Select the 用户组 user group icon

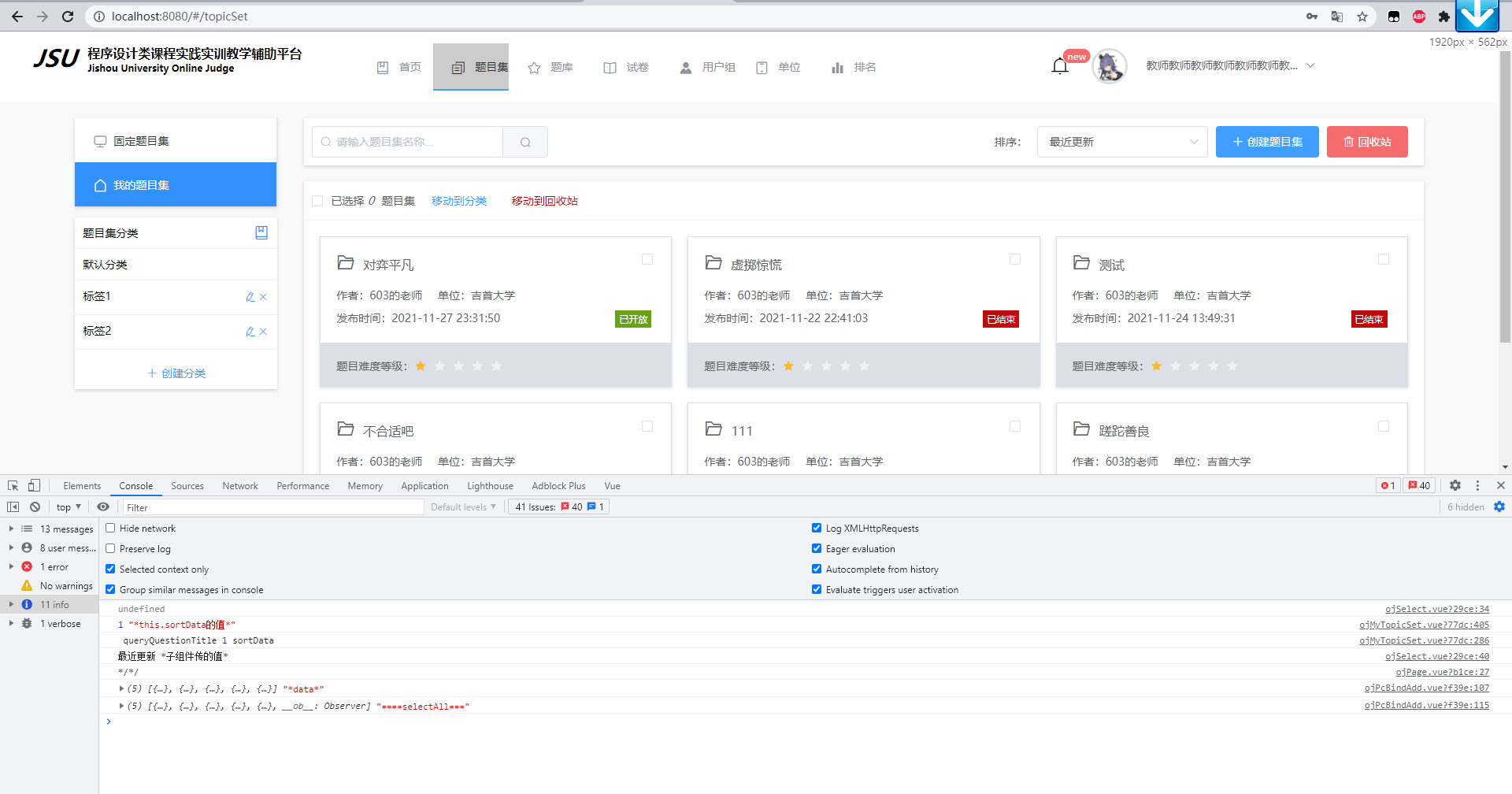click(x=684, y=67)
